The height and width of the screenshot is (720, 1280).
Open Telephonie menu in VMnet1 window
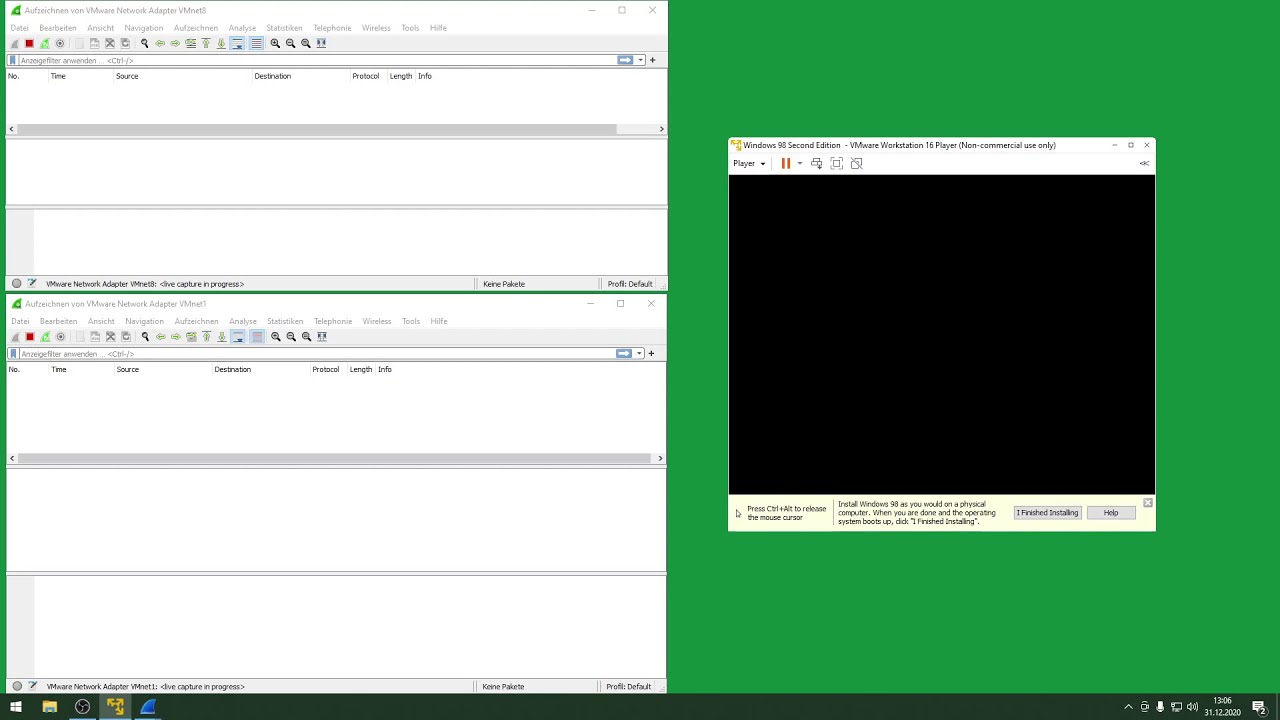click(x=333, y=321)
